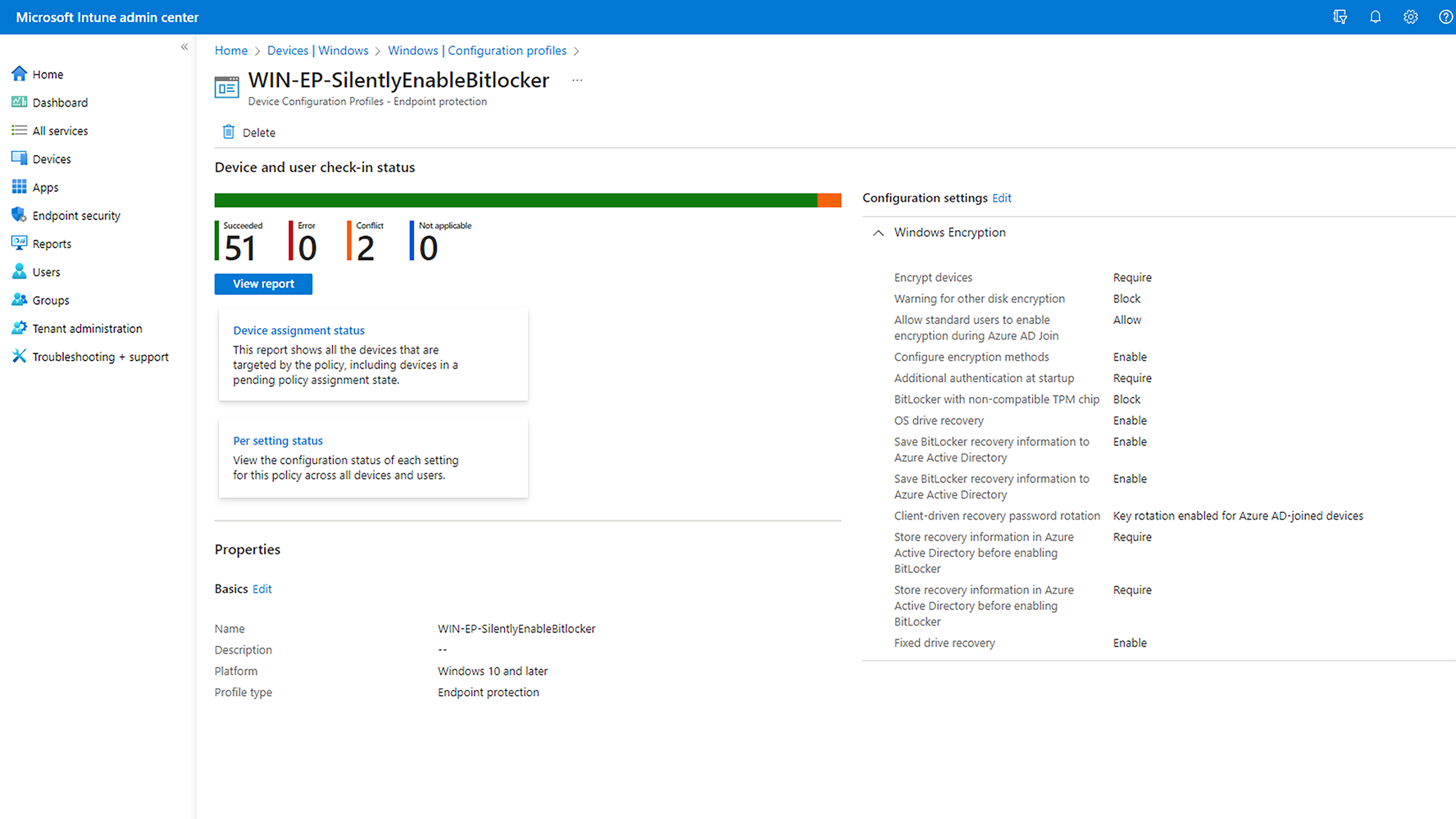The width and height of the screenshot is (1456, 819).
Task: Click the All services list icon
Action: click(19, 130)
